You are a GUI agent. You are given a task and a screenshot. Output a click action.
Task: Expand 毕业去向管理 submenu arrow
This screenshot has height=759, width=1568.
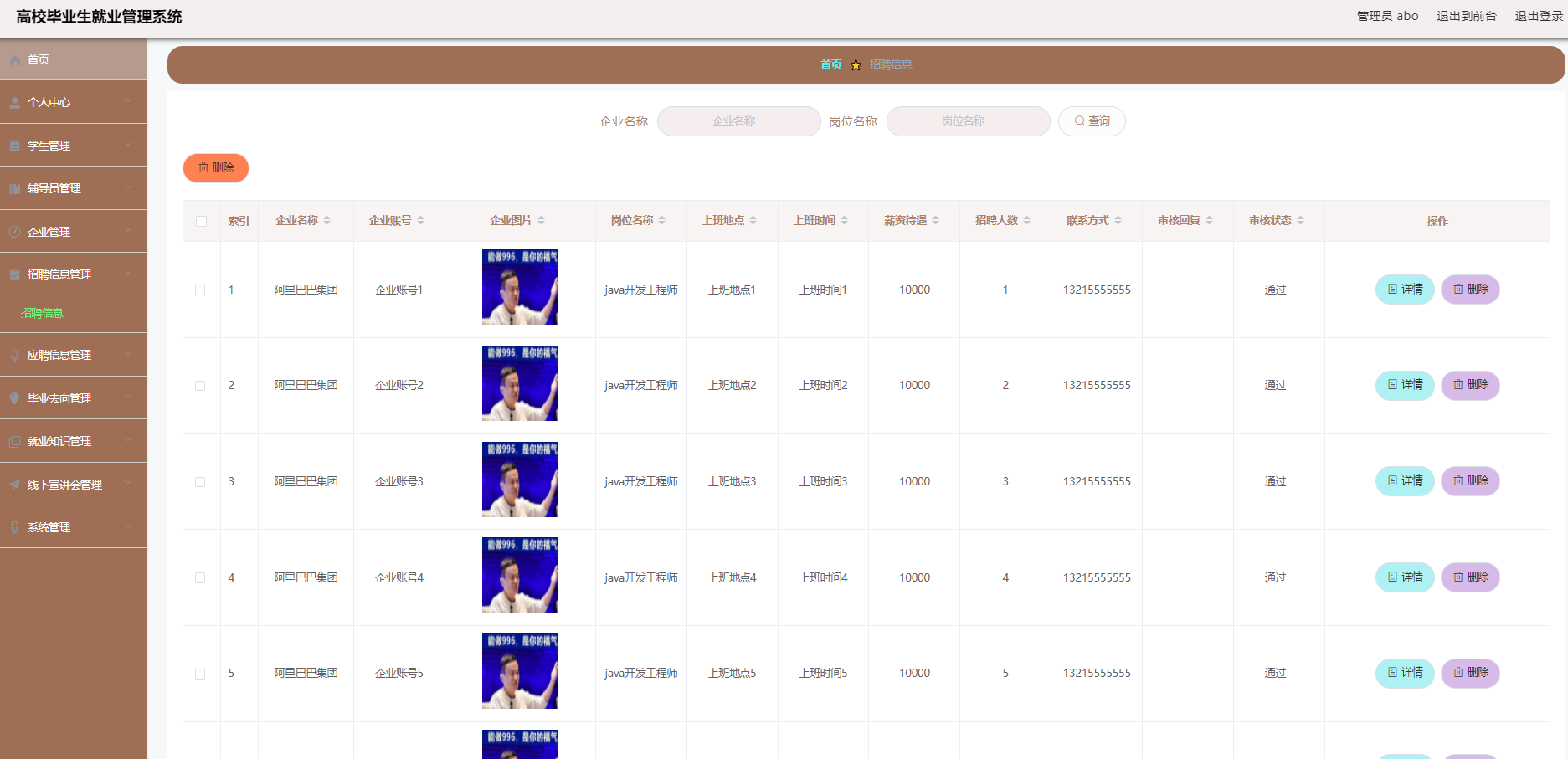128,397
